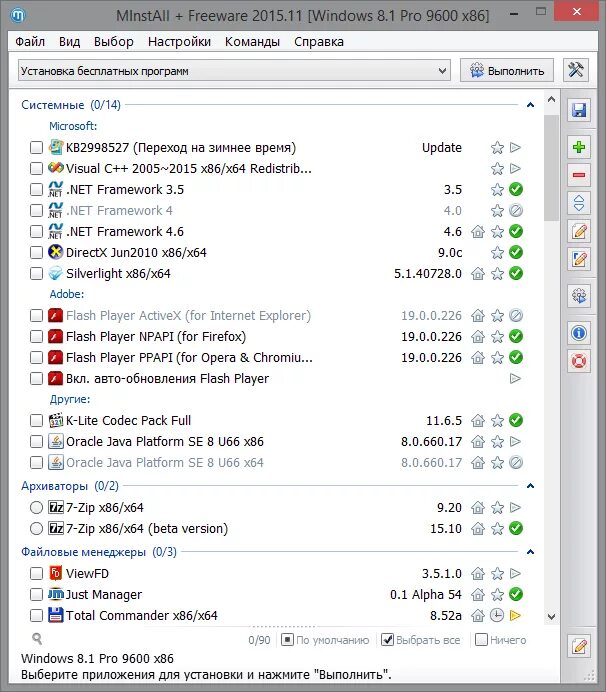Click the MInstAll app icon in title bar
The width and height of the screenshot is (606, 692).
(x=18, y=15)
